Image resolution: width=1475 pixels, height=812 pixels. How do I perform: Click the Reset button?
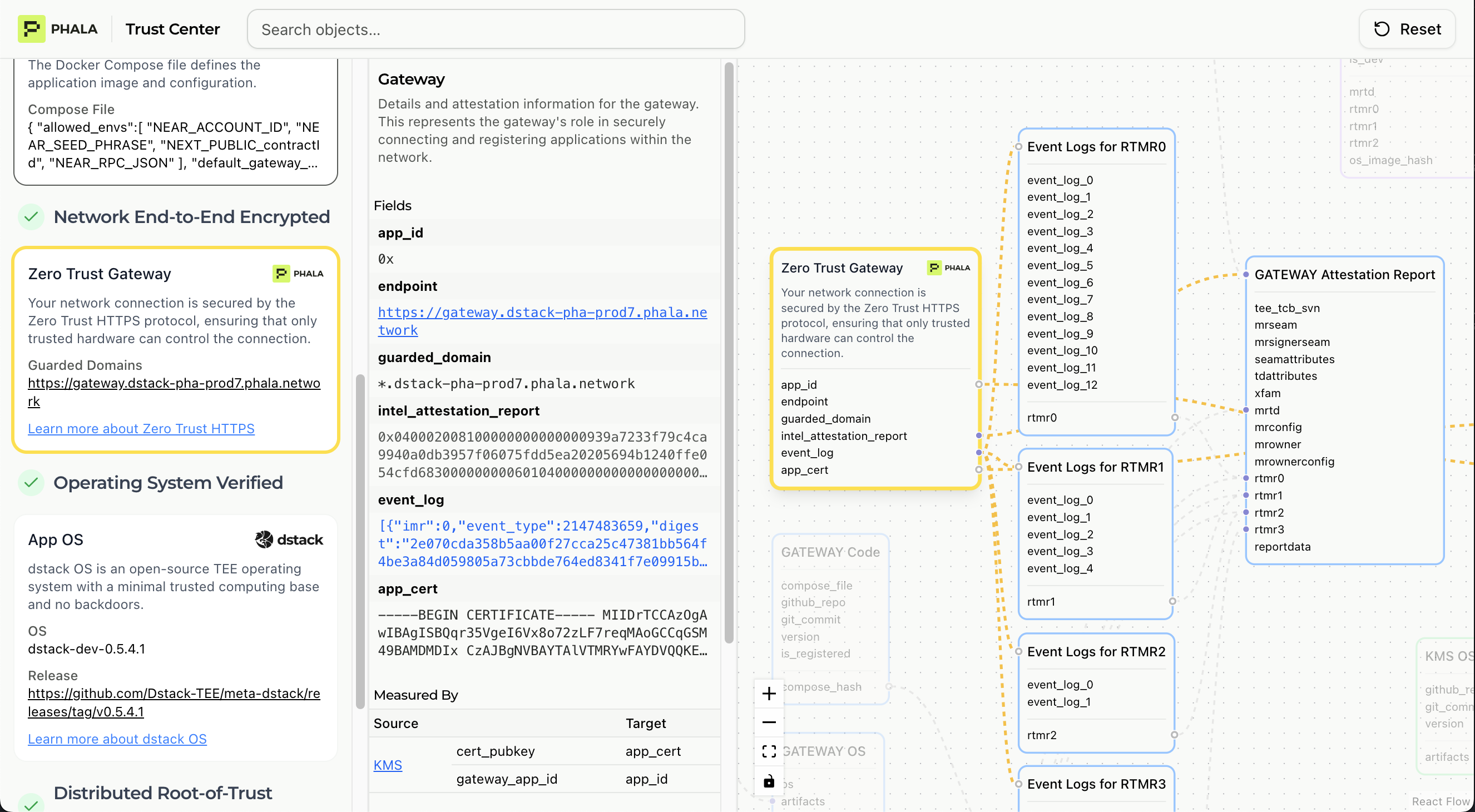1408,28
